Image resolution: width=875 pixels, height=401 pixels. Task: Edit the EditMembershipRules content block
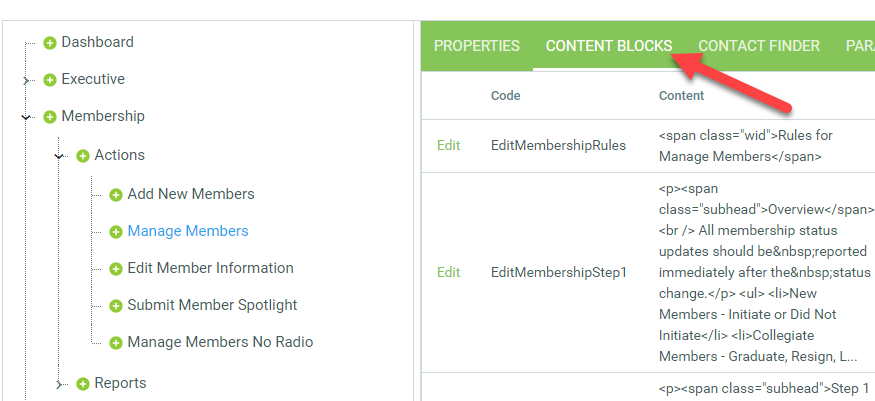click(x=449, y=145)
